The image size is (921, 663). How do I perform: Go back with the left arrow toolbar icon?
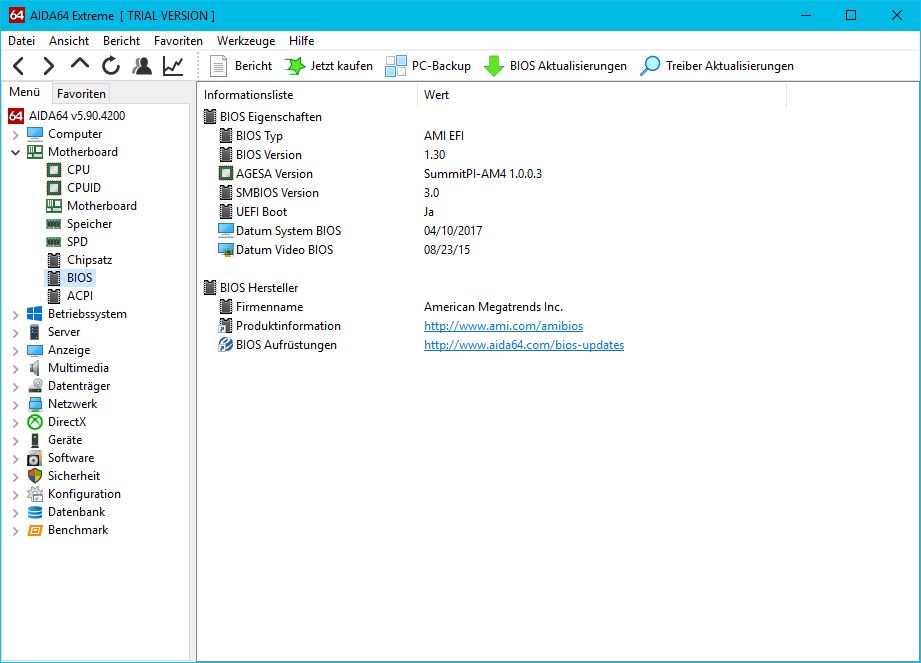pos(19,66)
